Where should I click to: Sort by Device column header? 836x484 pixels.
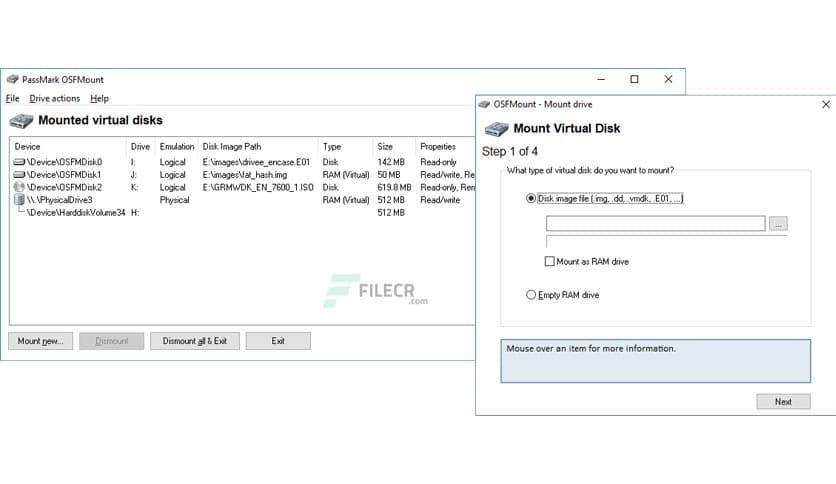(x=68, y=147)
